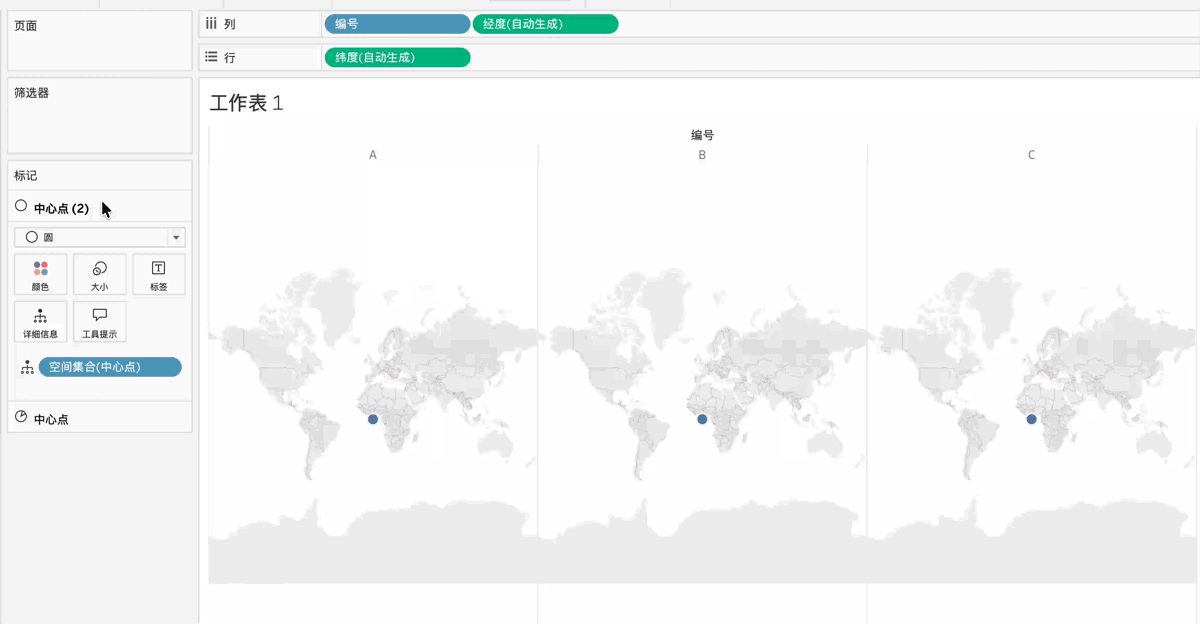Click the blue center point on map A
This screenshot has width=1200, height=624.
click(373, 419)
